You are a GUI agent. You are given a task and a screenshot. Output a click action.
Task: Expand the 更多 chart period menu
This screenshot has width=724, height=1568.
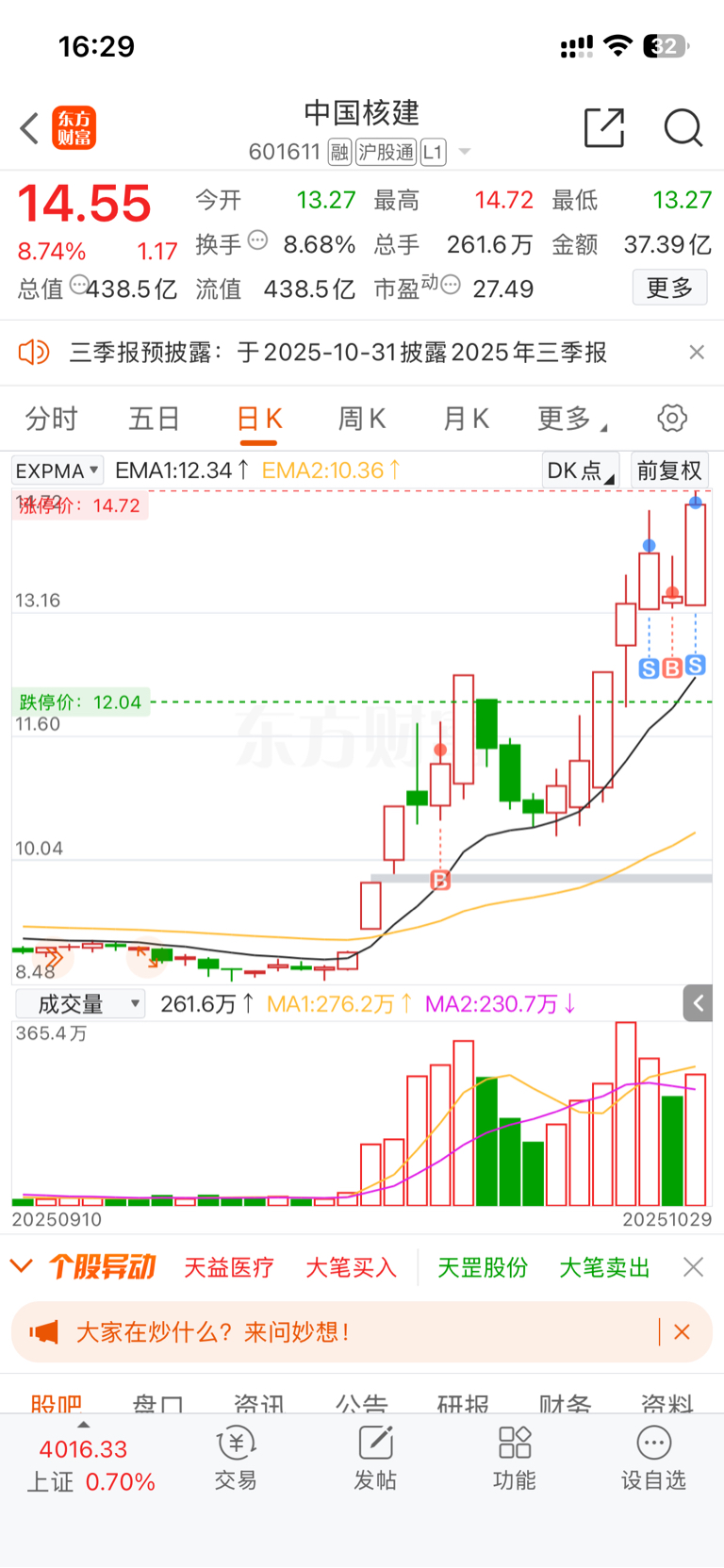pos(571,419)
